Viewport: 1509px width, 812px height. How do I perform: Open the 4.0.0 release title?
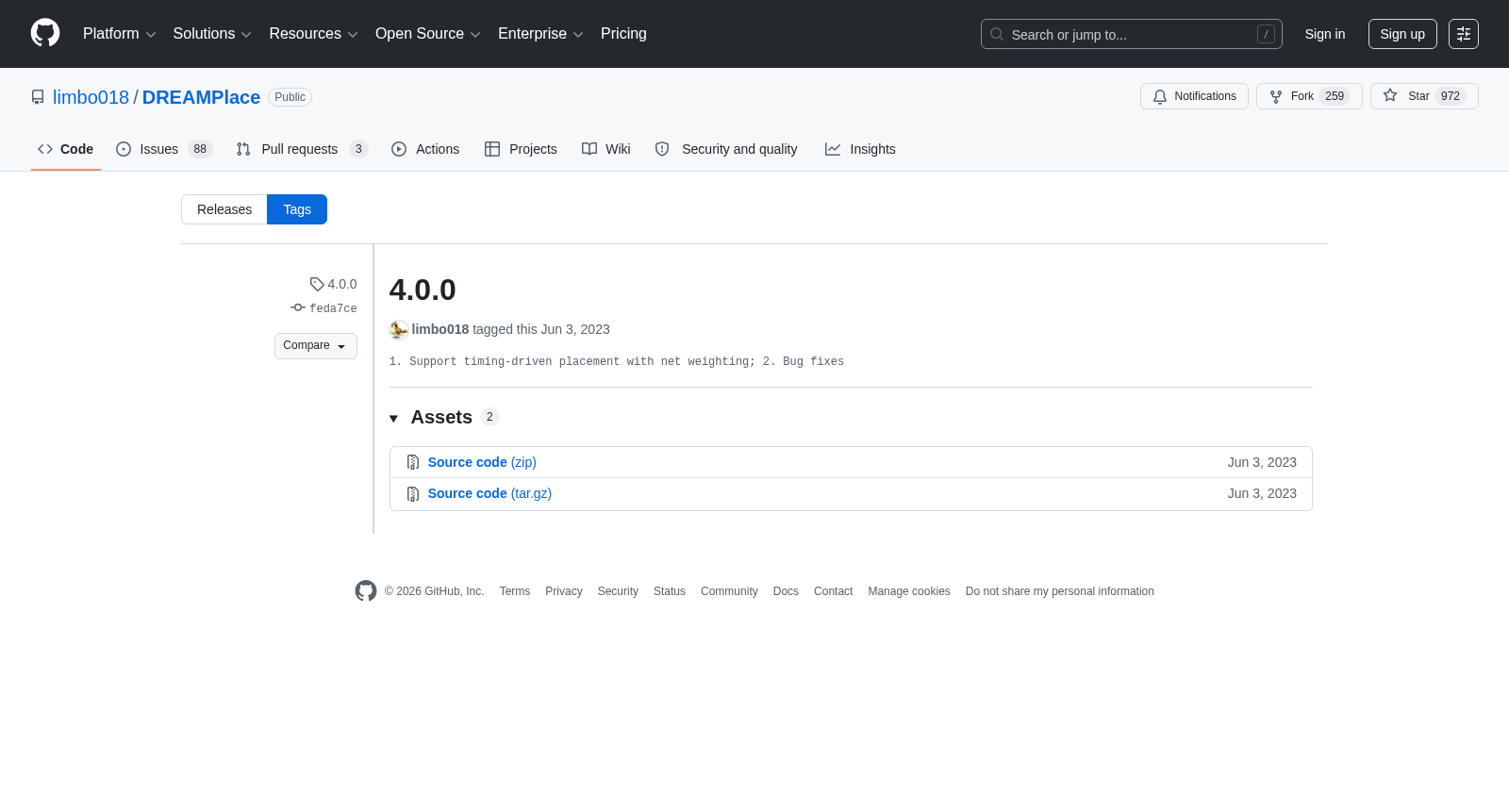tap(423, 290)
